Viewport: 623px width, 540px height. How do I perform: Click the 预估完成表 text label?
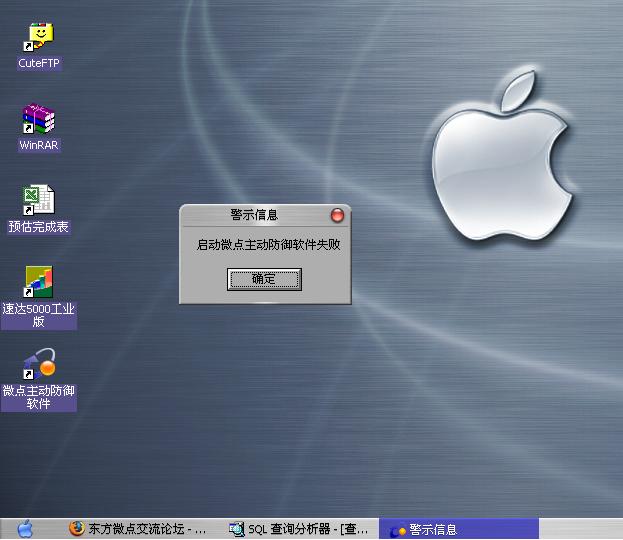point(39,227)
